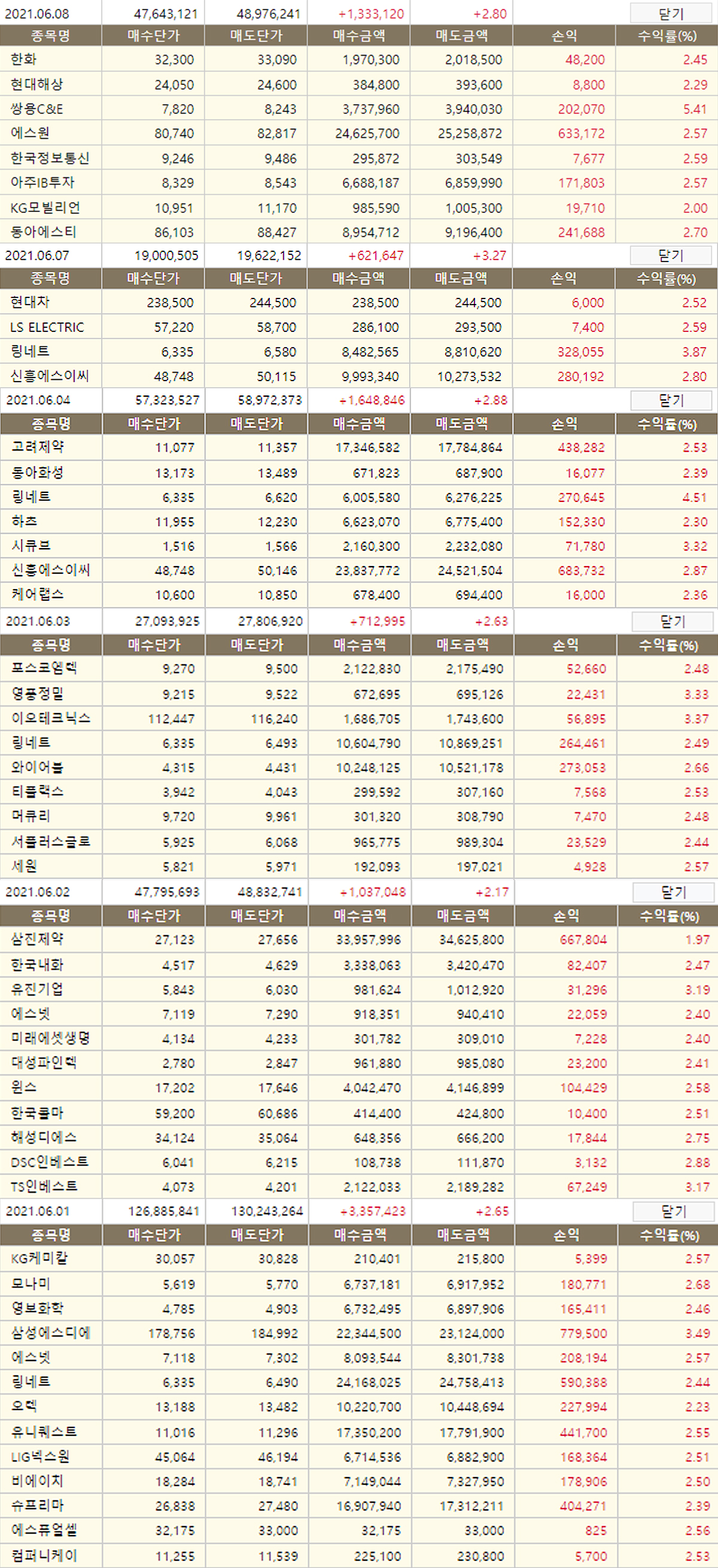
Task: Click stock name KG모빌리언
Action: 45,208
